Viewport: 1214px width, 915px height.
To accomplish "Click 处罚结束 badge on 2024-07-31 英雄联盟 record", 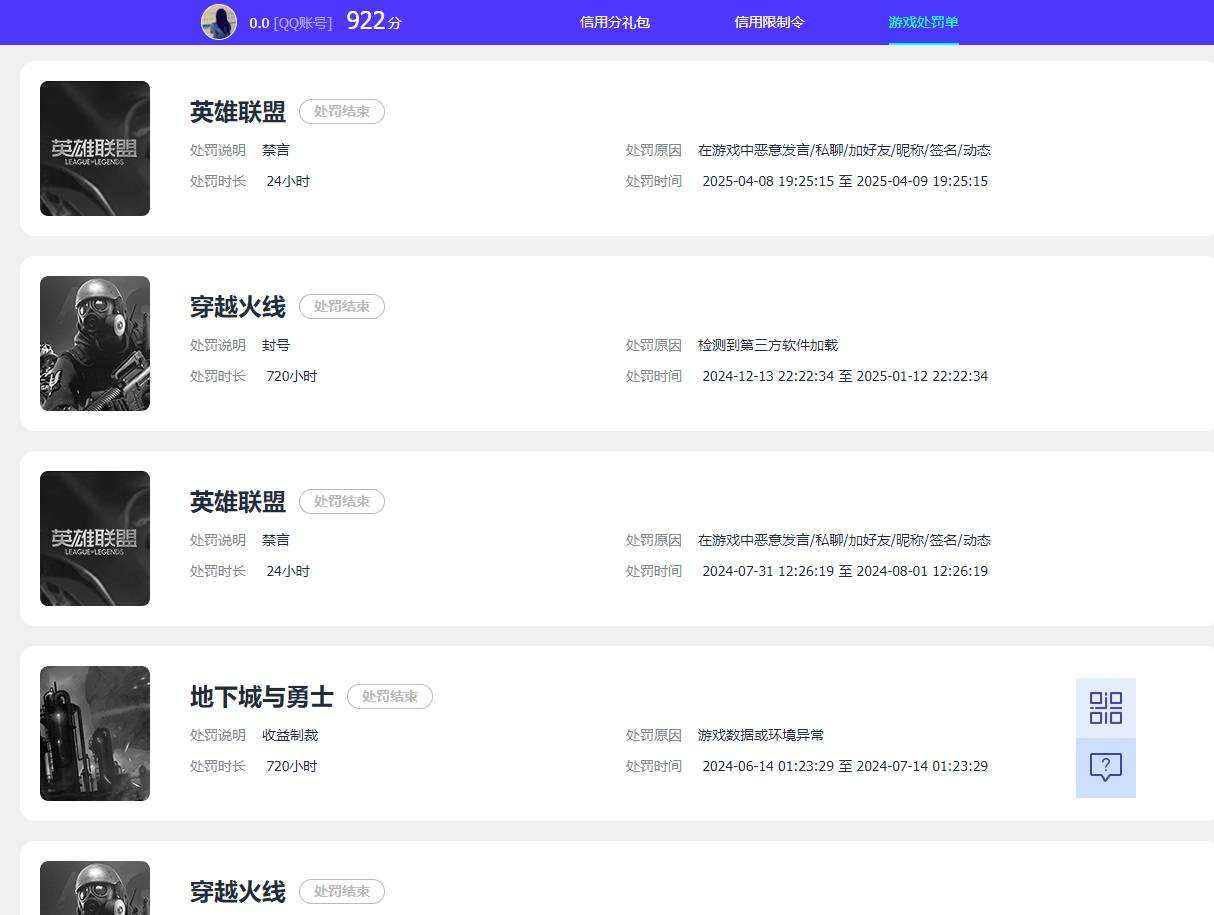I will pos(342,501).
